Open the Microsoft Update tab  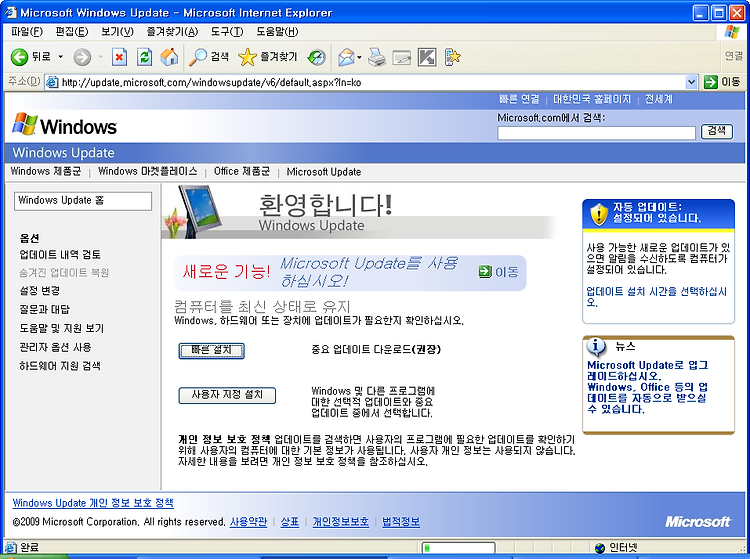tap(324, 172)
